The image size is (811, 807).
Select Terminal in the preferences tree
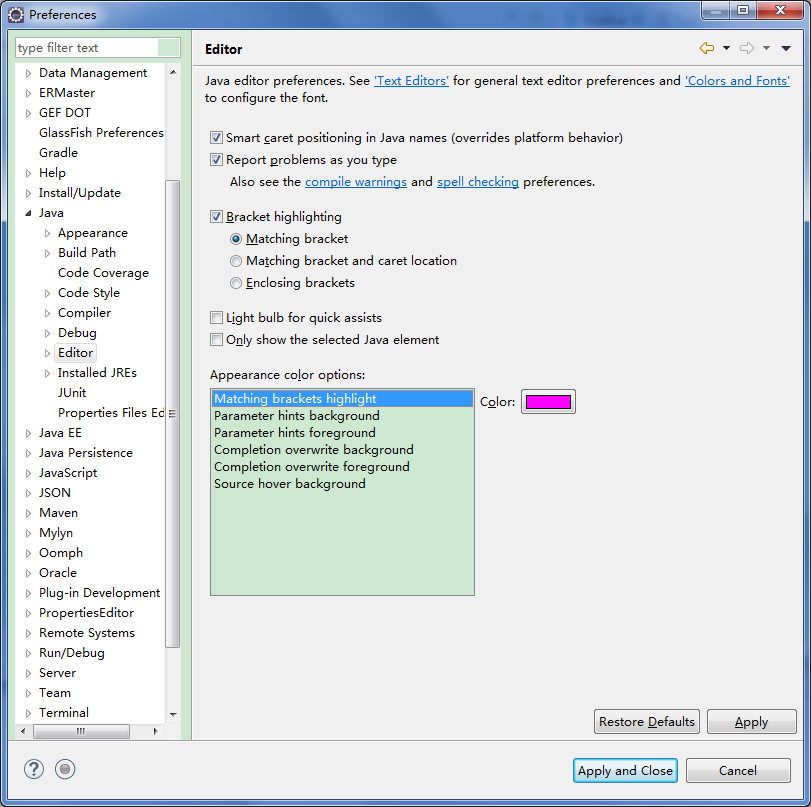click(64, 713)
